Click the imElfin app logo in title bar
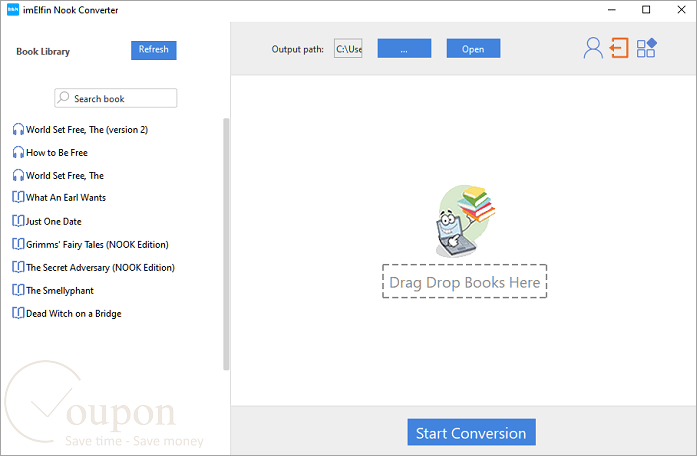 coord(13,9)
